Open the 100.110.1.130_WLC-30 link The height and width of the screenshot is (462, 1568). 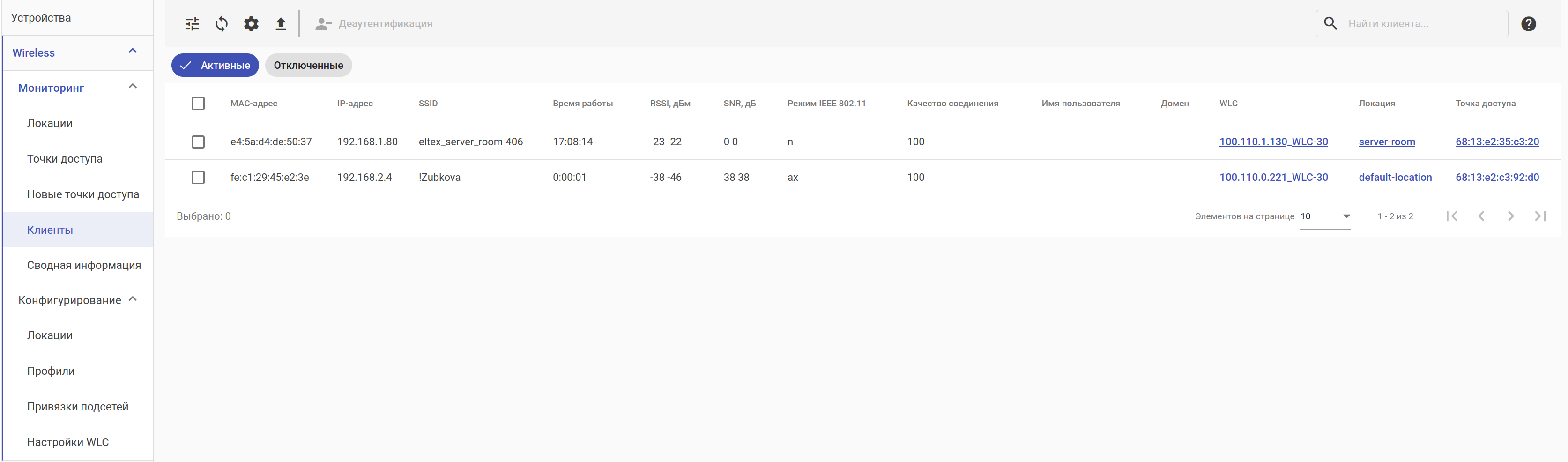1273,142
